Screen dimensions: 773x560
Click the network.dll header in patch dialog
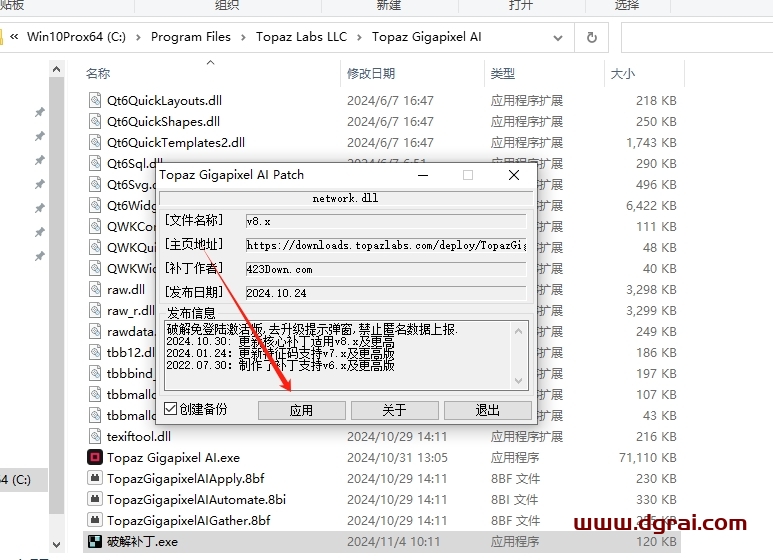(345, 198)
